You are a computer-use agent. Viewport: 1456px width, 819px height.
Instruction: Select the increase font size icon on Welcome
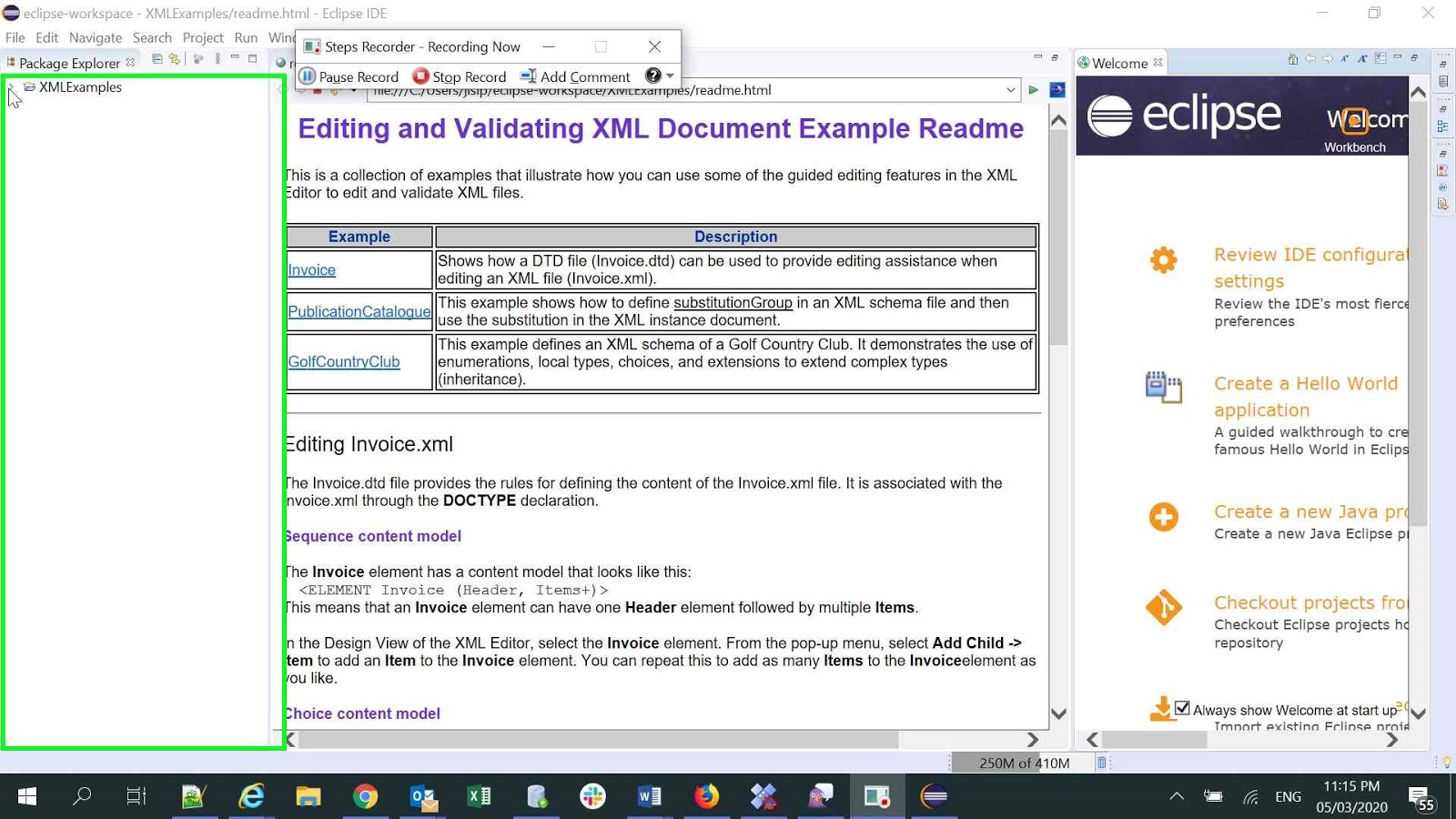[x=1362, y=58]
